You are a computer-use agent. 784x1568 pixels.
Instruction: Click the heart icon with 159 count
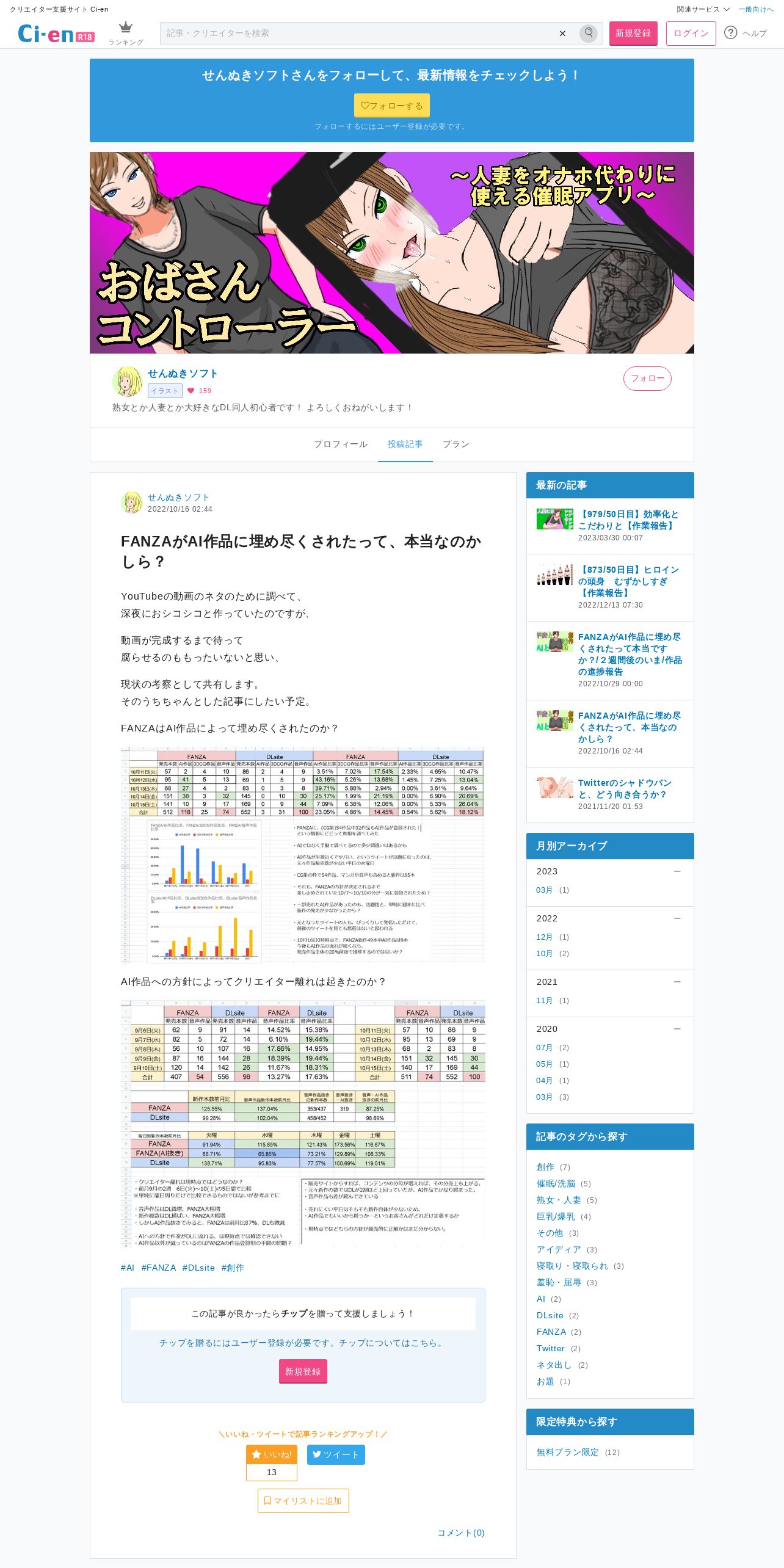click(x=191, y=391)
